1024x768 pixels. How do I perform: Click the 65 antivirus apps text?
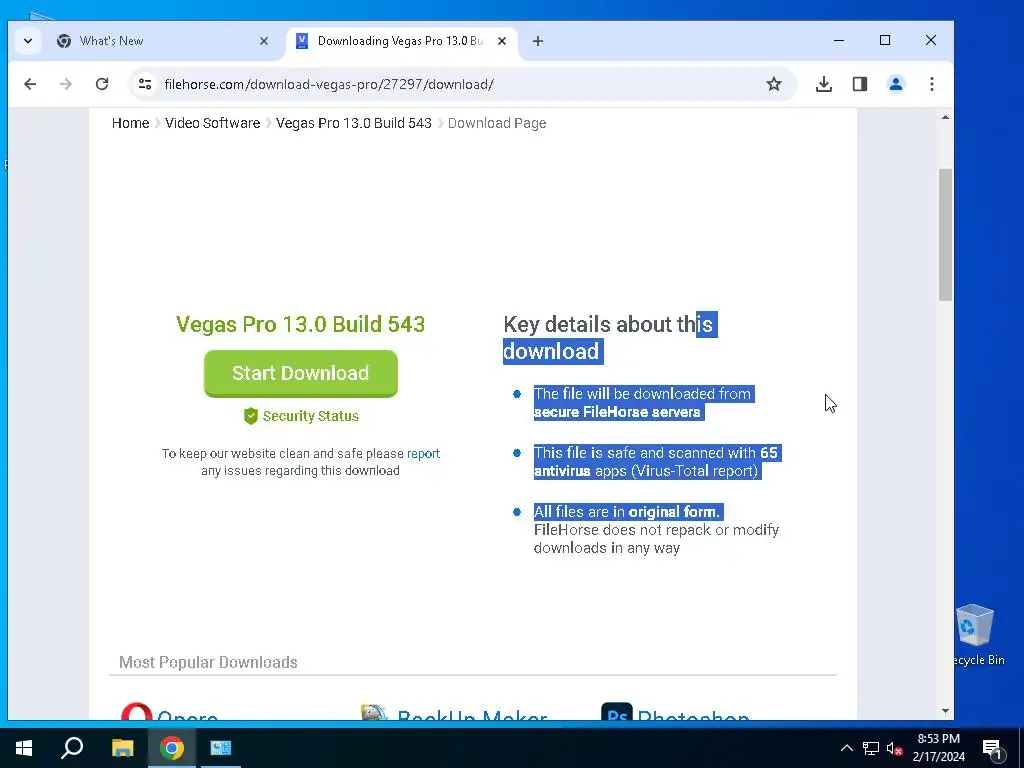[x=656, y=462]
